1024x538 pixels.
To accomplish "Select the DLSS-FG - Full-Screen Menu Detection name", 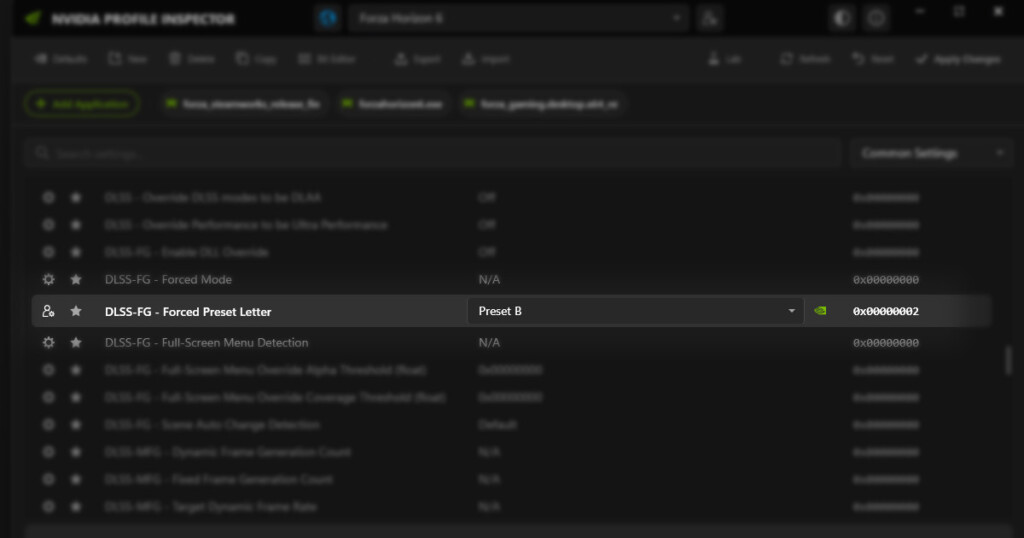I will click(x=206, y=343).
